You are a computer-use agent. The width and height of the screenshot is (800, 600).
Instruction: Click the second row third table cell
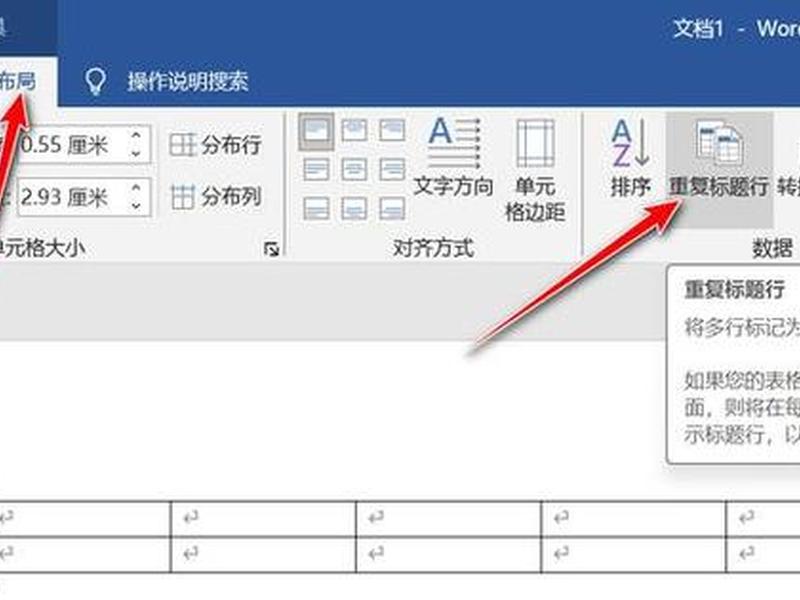[x=448, y=554]
